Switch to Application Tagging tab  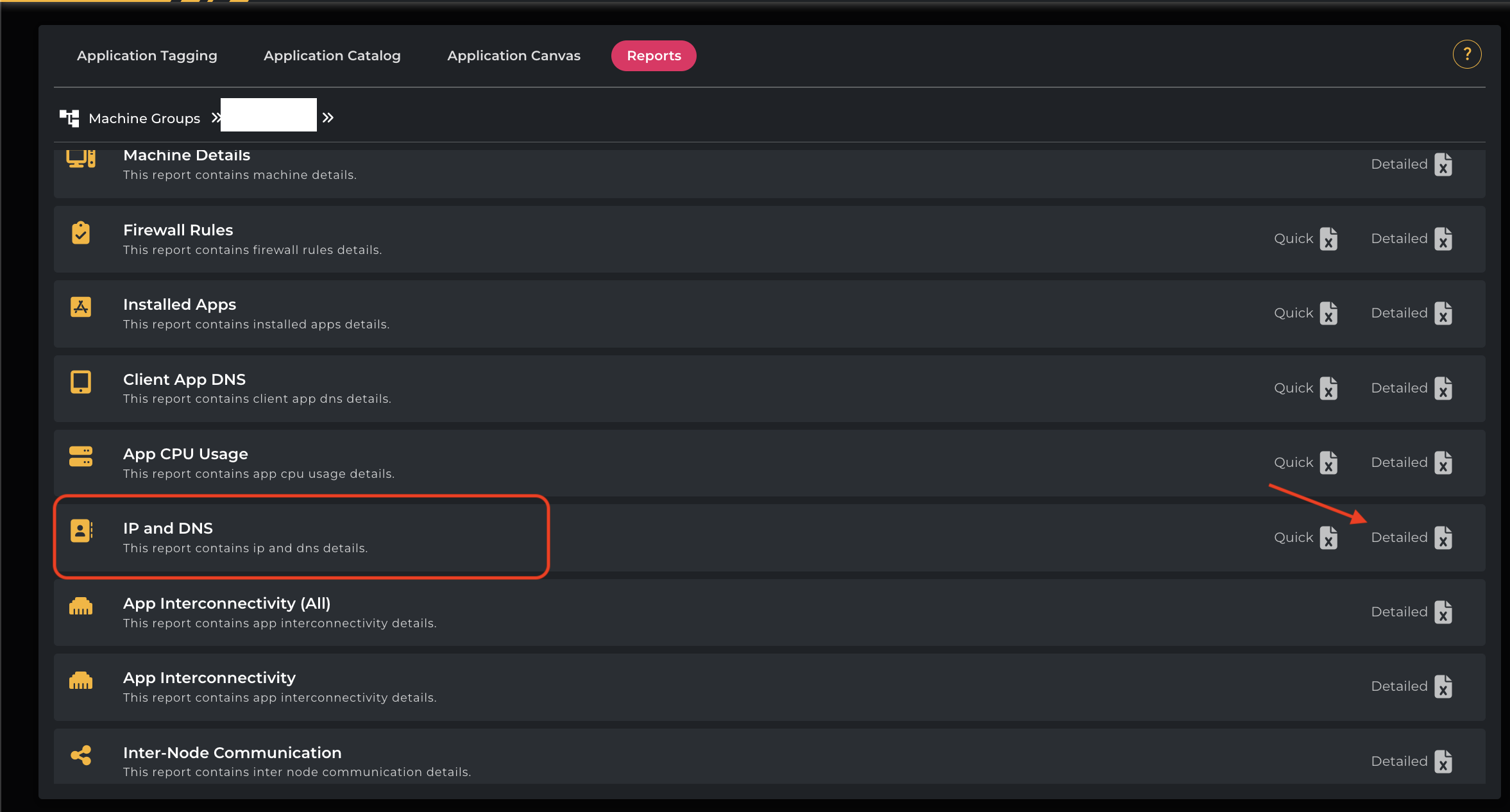coord(147,56)
